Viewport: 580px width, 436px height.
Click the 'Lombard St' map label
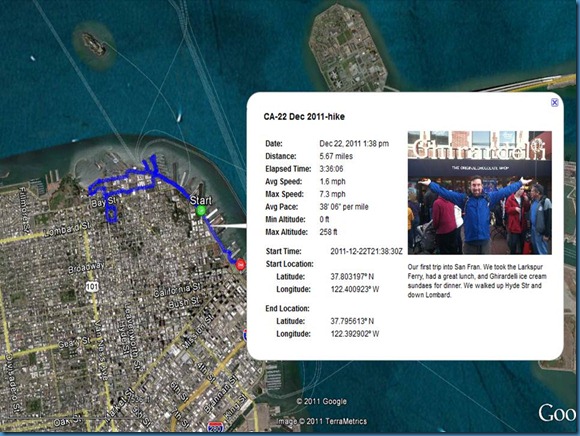67,229
